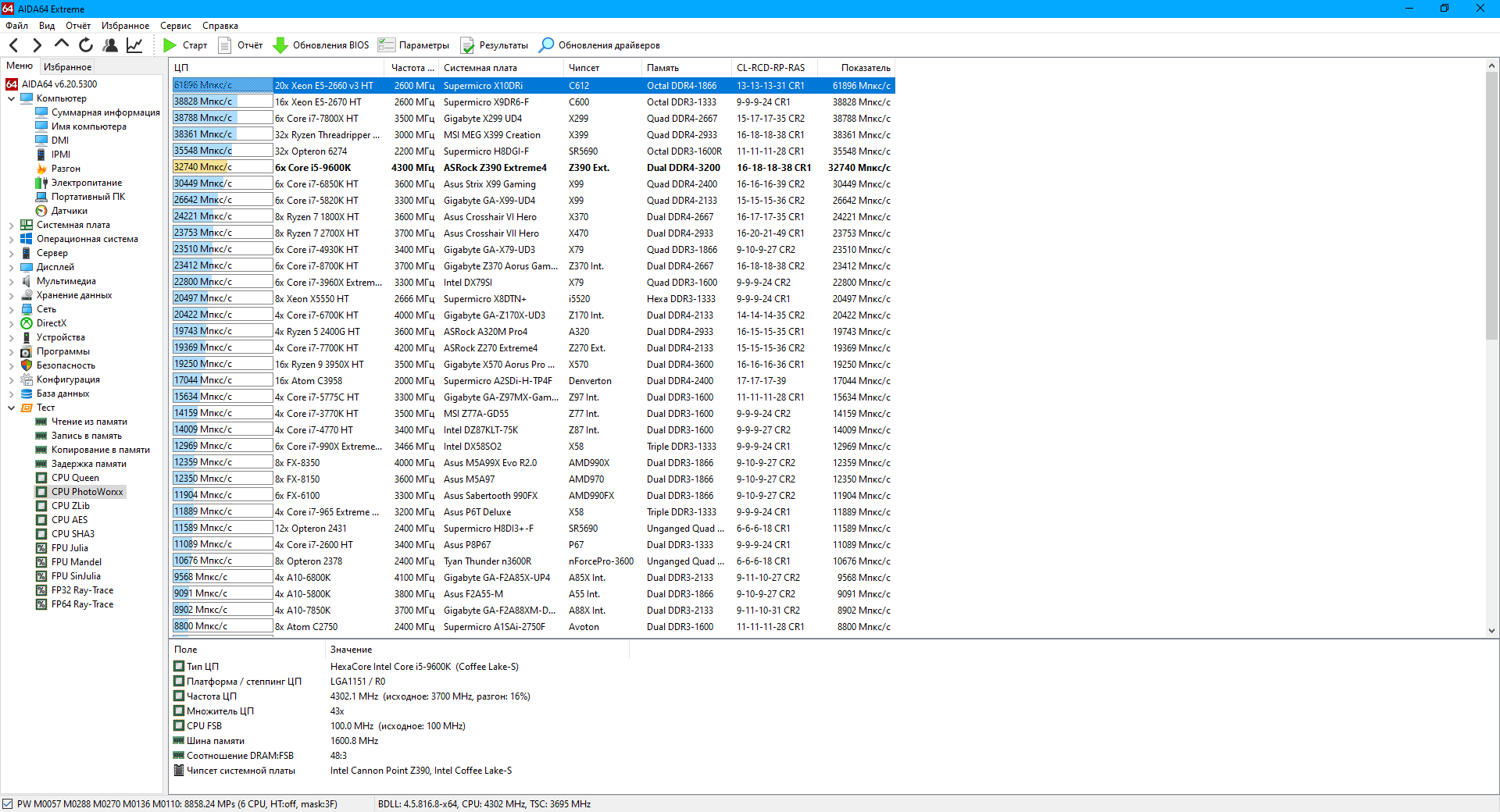The height and width of the screenshot is (812, 1500).
Task: Switch to the Меню sidebar tab
Action: [x=20, y=66]
